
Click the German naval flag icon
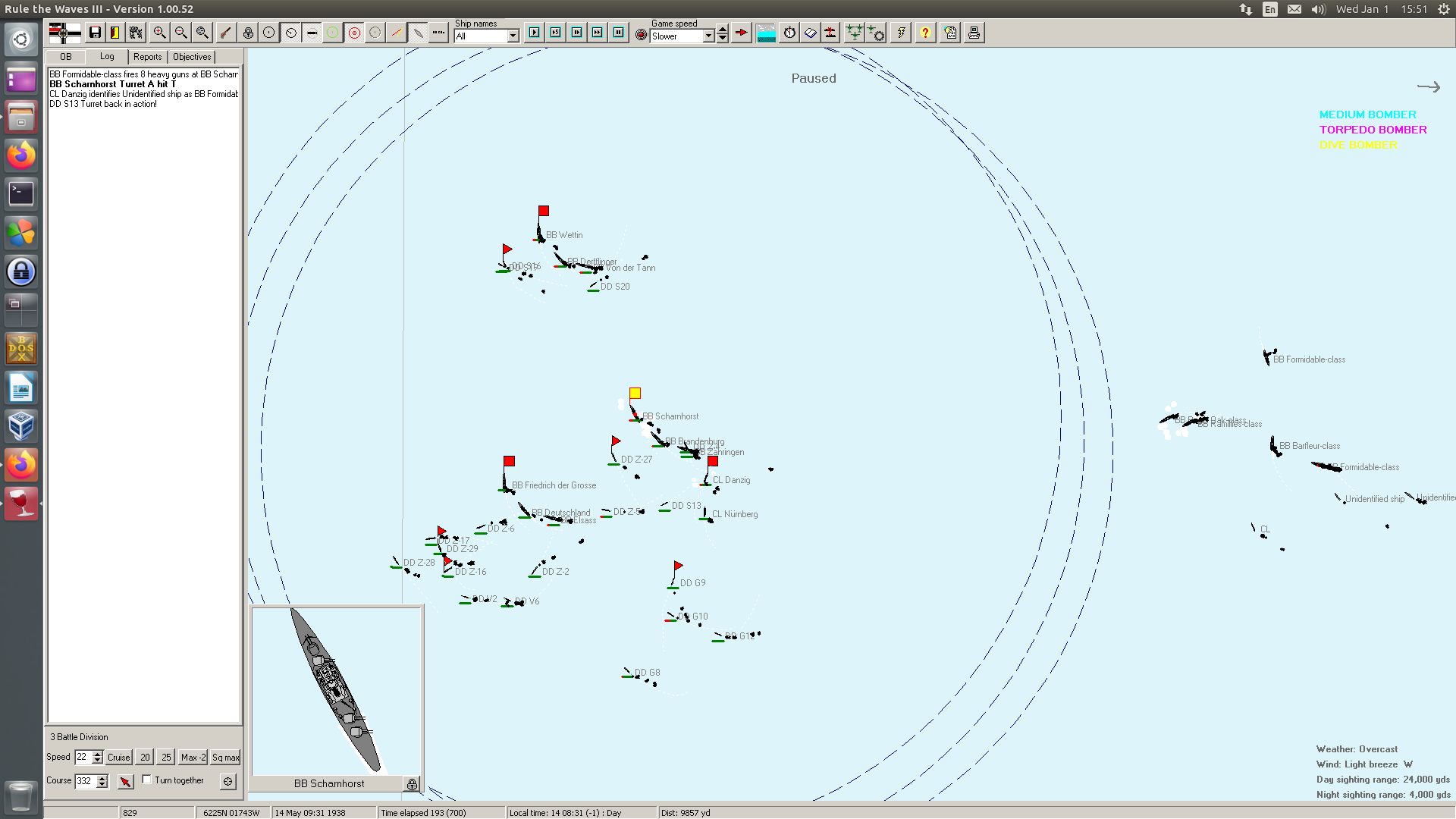pyautogui.click(x=64, y=33)
